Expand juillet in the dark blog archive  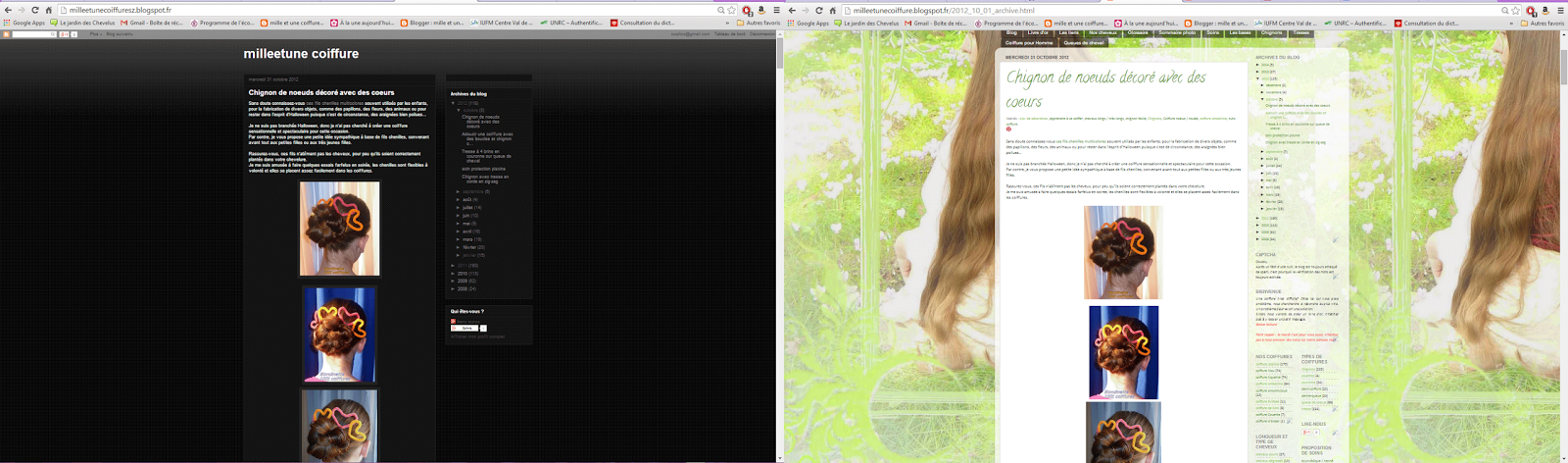coord(459,207)
